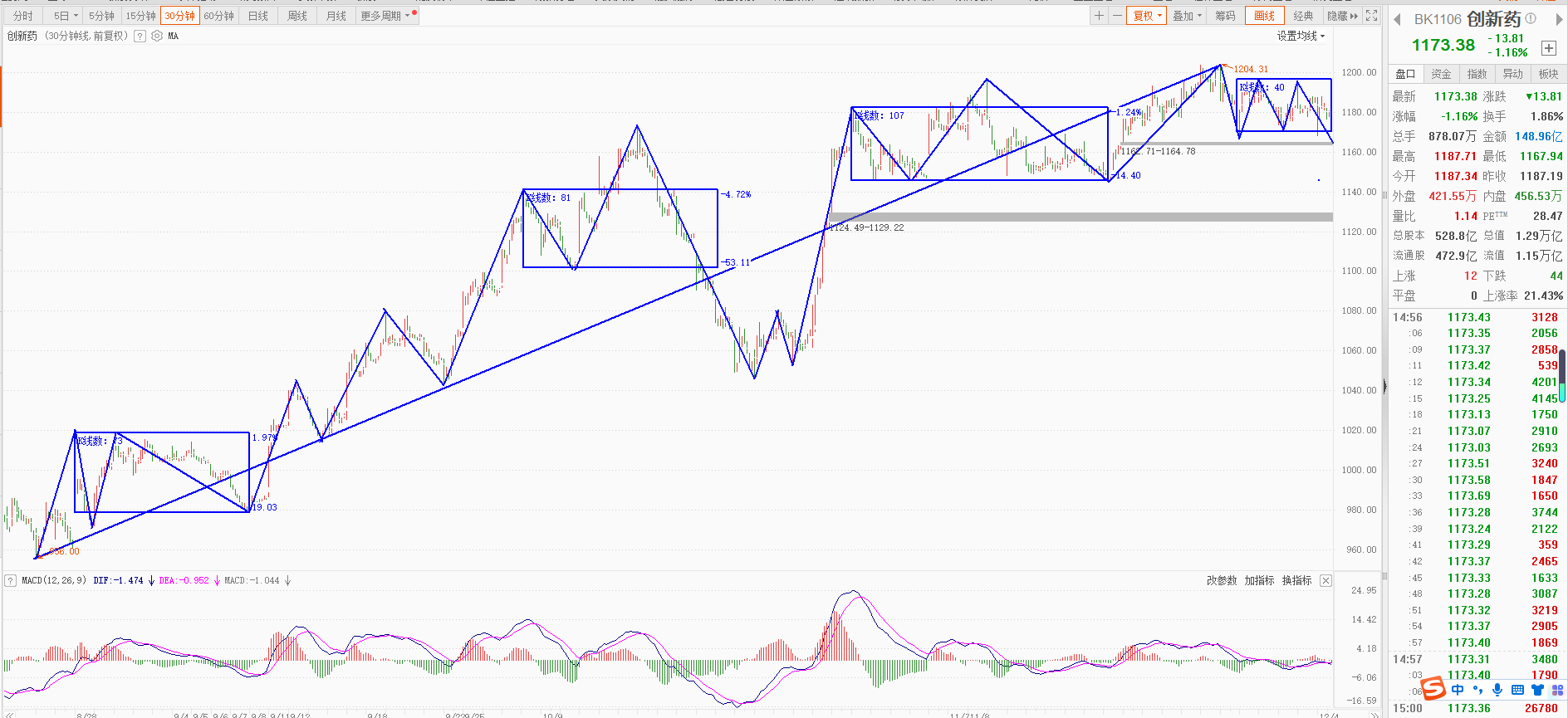The image size is (1568, 718).
Task: Add stock to watchlist plus box
Action: pyautogui.click(x=1549, y=48)
